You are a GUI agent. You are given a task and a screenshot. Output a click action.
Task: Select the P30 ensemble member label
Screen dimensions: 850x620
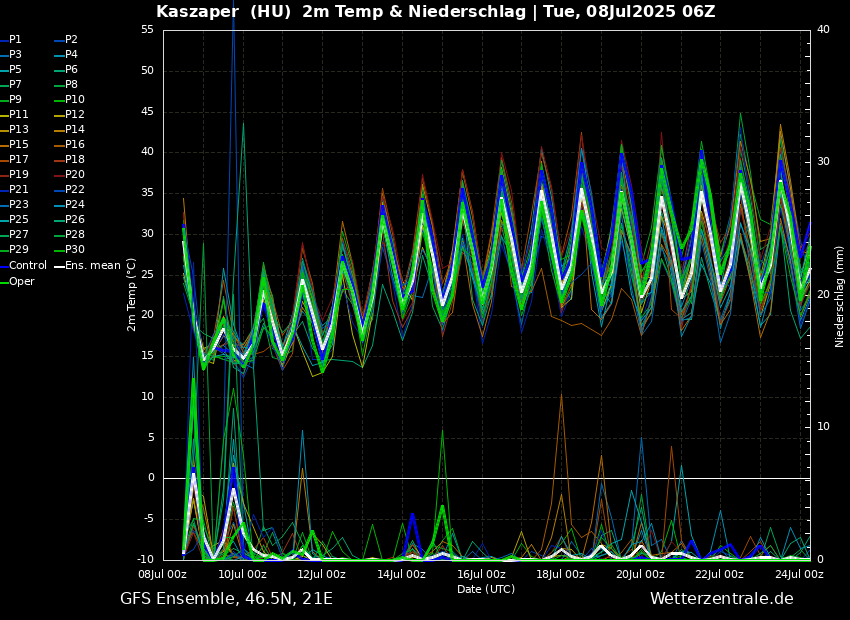point(74,250)
